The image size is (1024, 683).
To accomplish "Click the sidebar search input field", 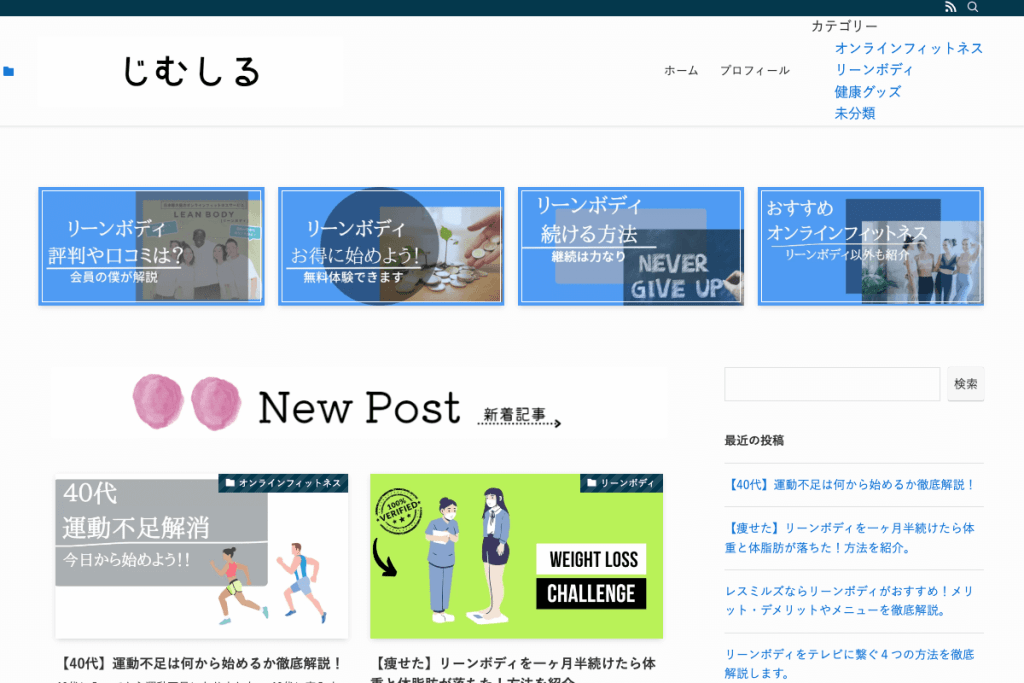I will 832,384.
